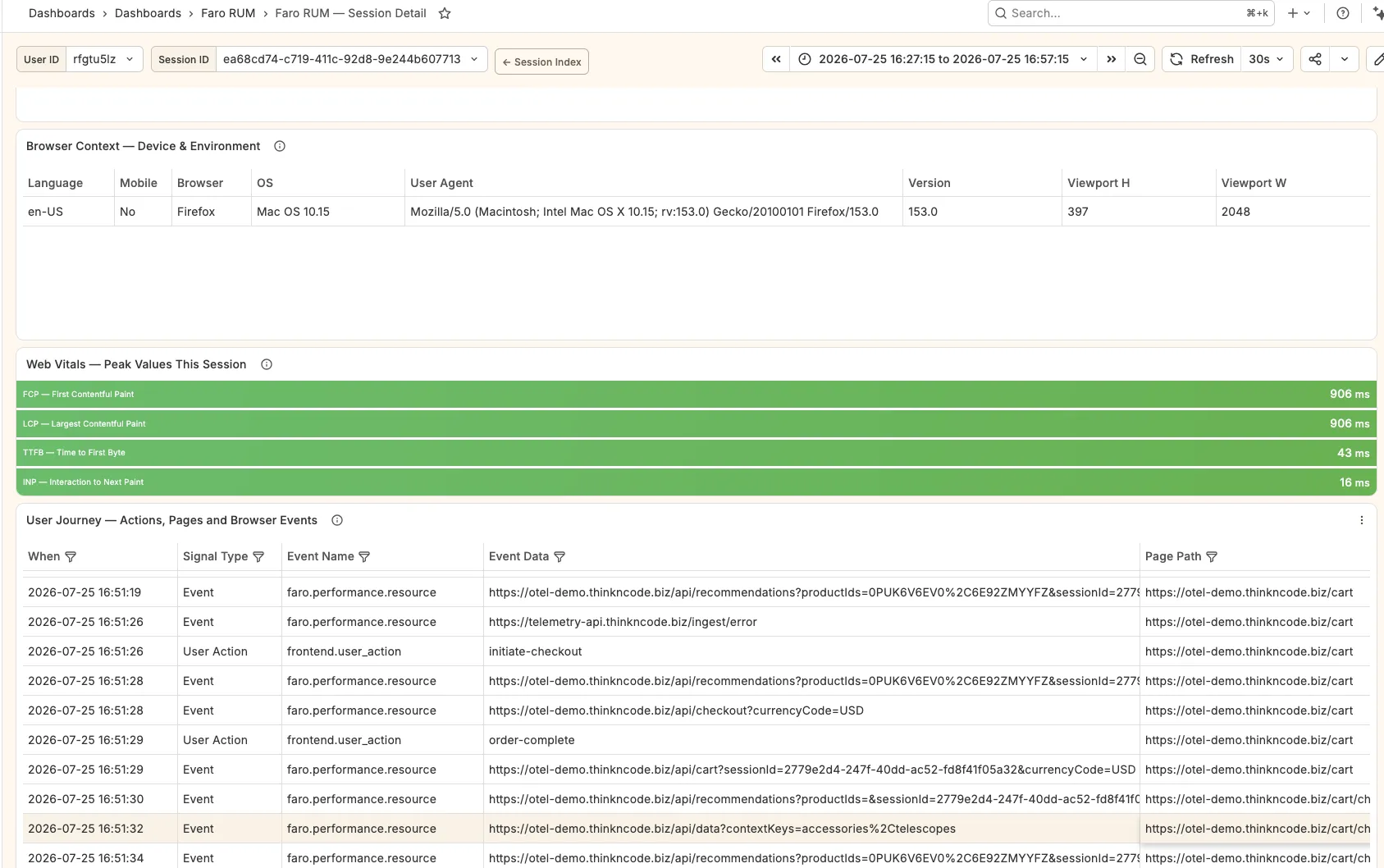Screen dimensions: 1384x868
Task: Click the TTFB Time to First Byte bar
Action: click(697, 453)
